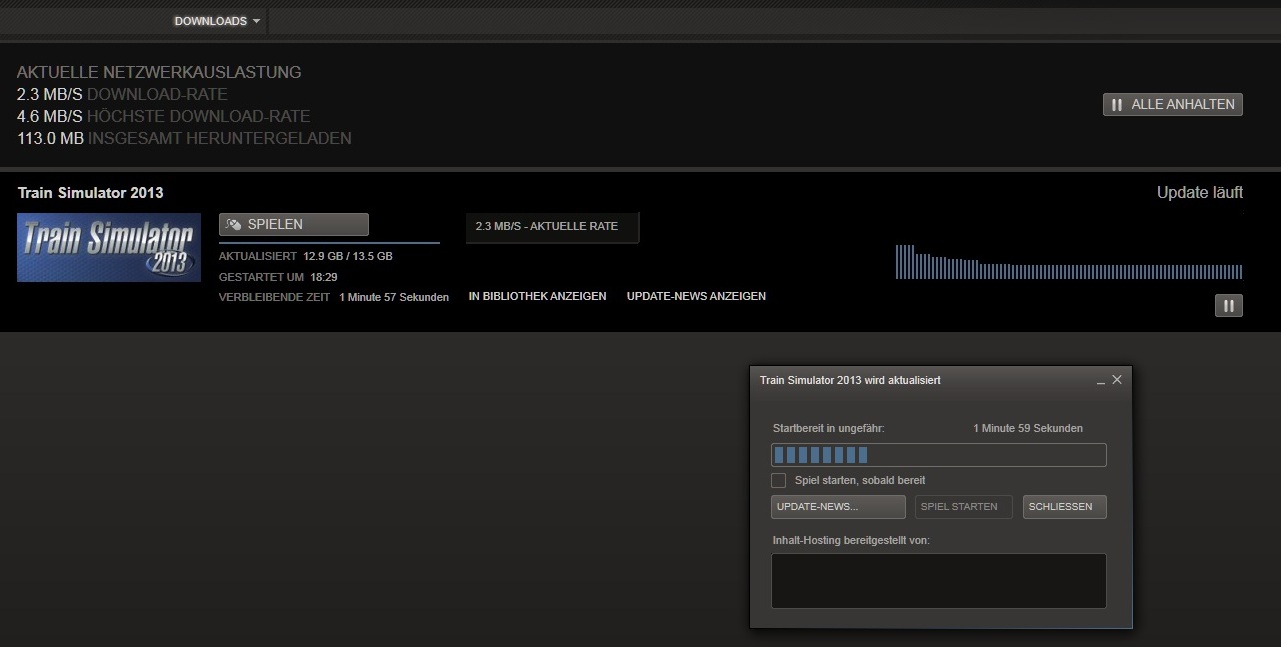Click the '2.3 MB/S - AKTUELLE RATE' box

552,227
